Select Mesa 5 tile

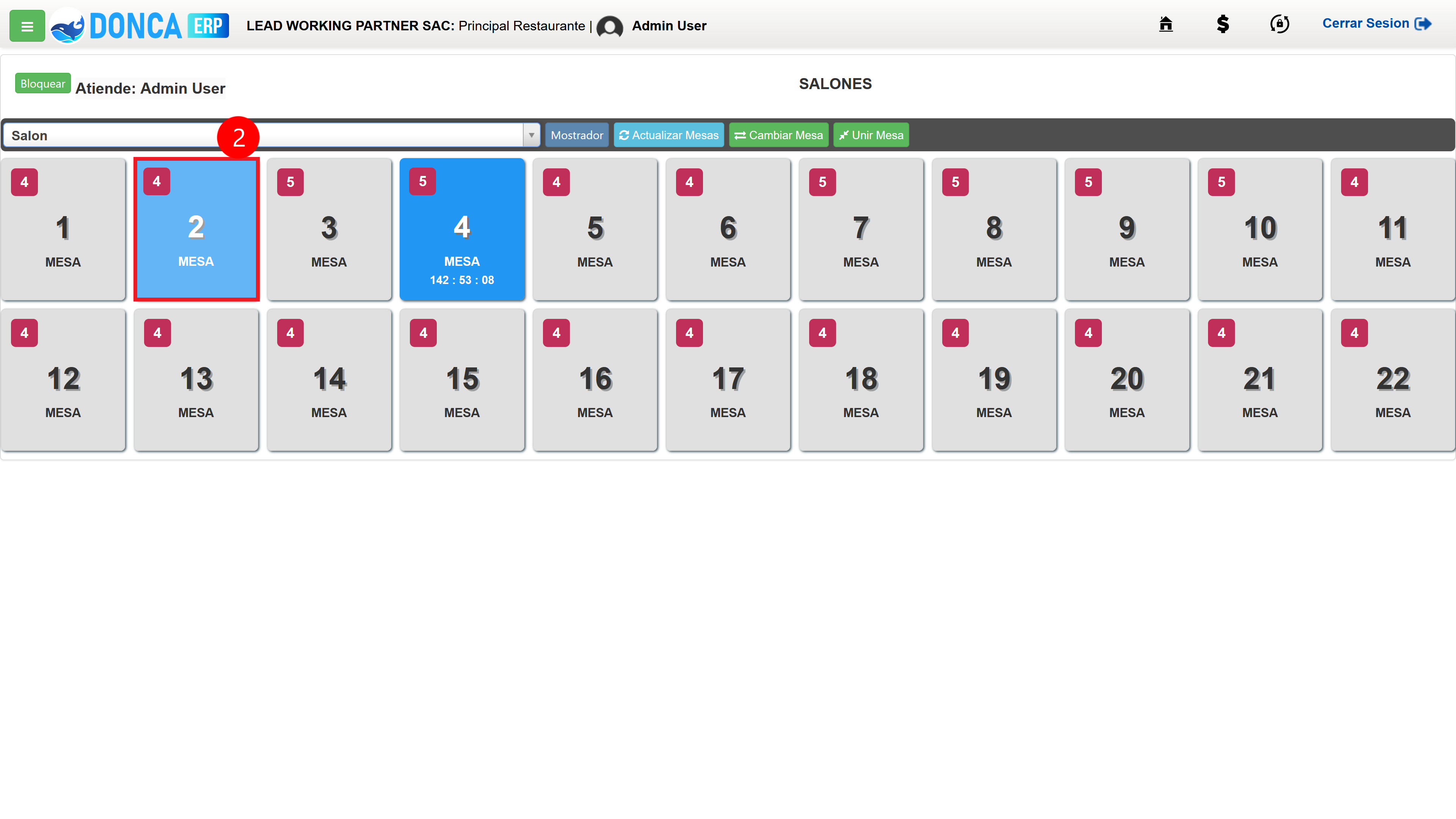(595, 229)
